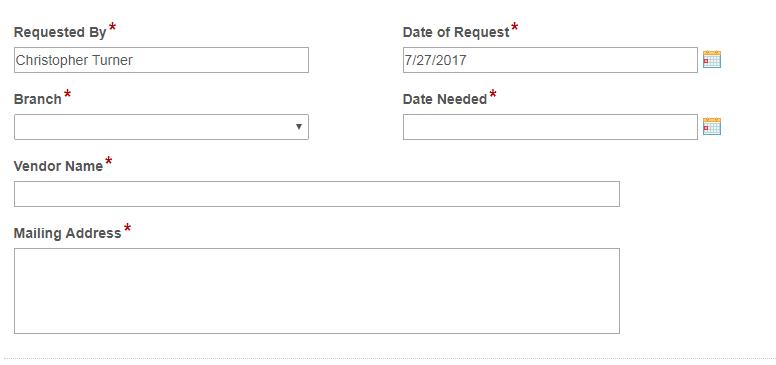Click the Date of Request label

pyautogui.click(x=456, y=33)
